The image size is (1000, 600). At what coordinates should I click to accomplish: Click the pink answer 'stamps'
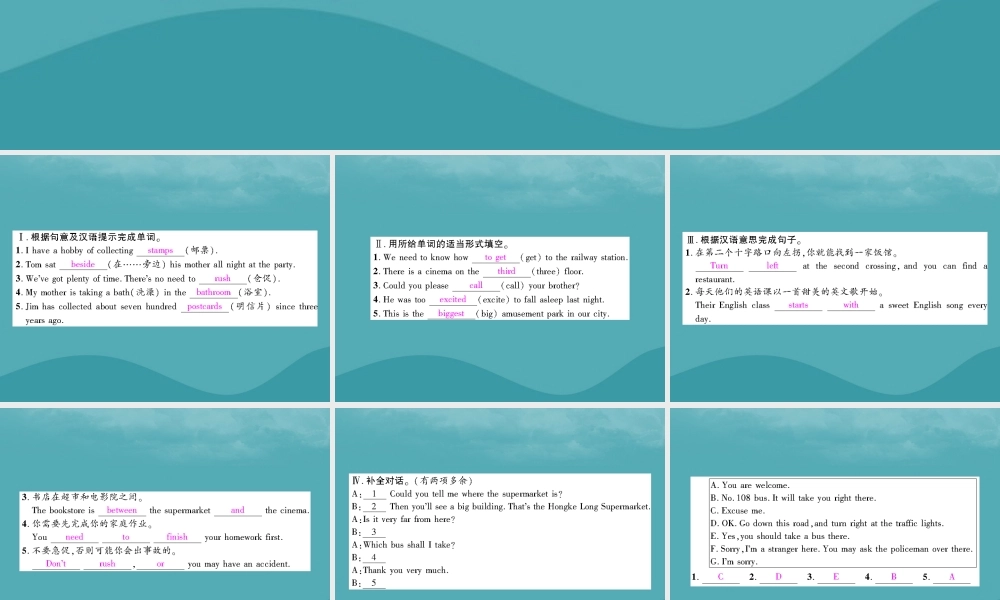coord(160,251)
